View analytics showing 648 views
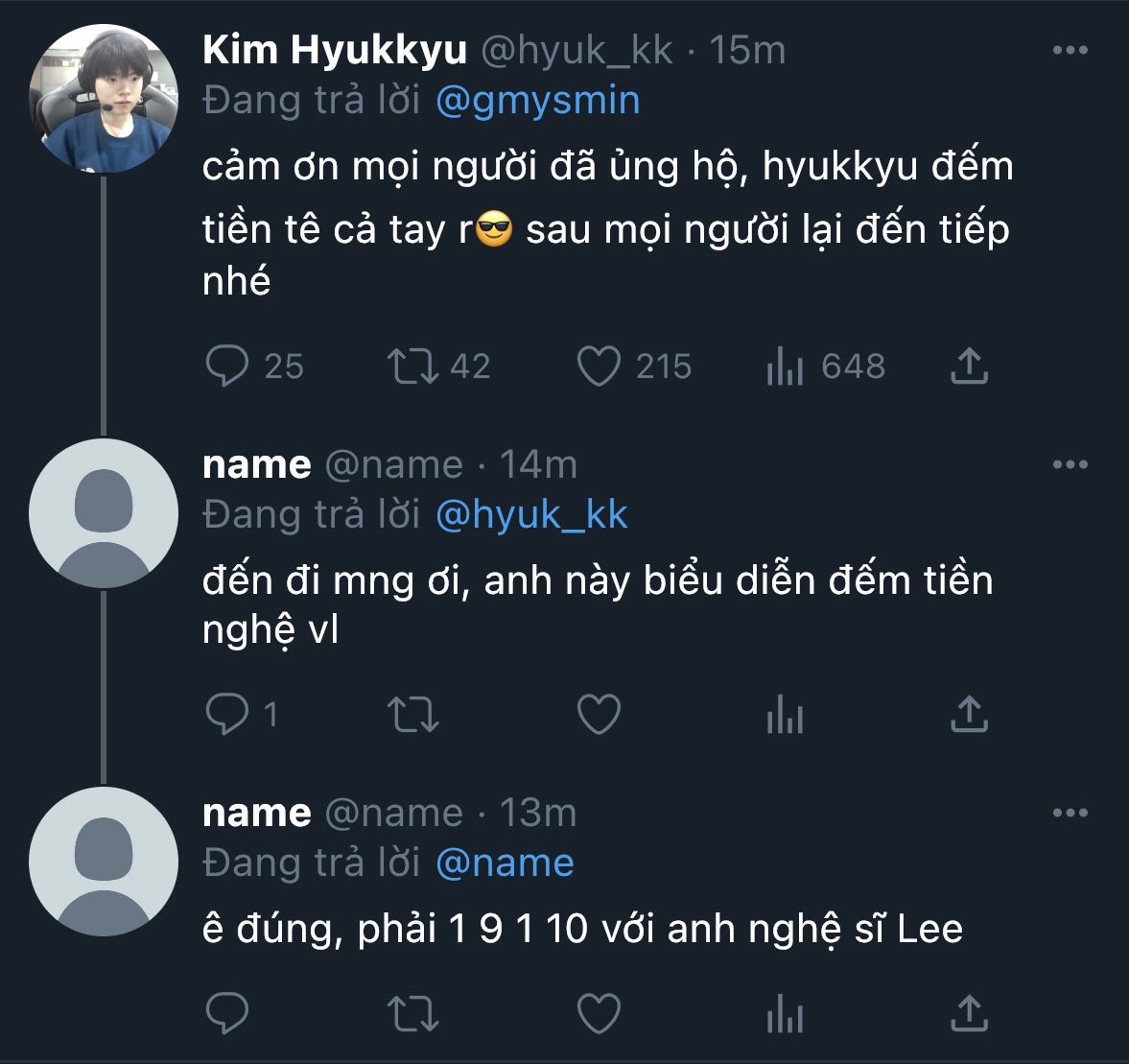 click(785, 366)
